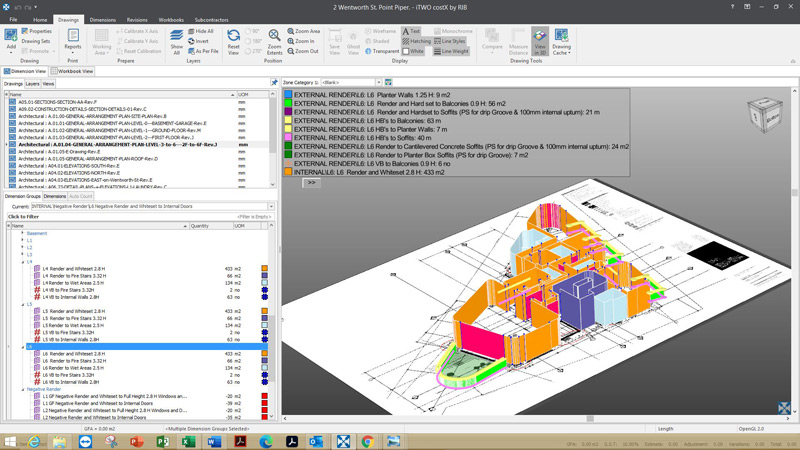
Task: Toggle the Line Styles display option
Action: (449, 41)
